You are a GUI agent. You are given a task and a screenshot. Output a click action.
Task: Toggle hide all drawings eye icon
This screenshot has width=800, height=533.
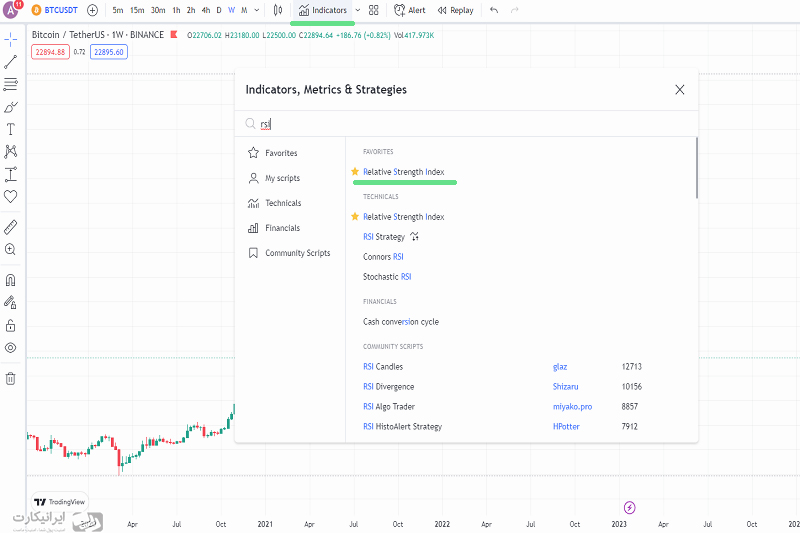click(10, 348)
